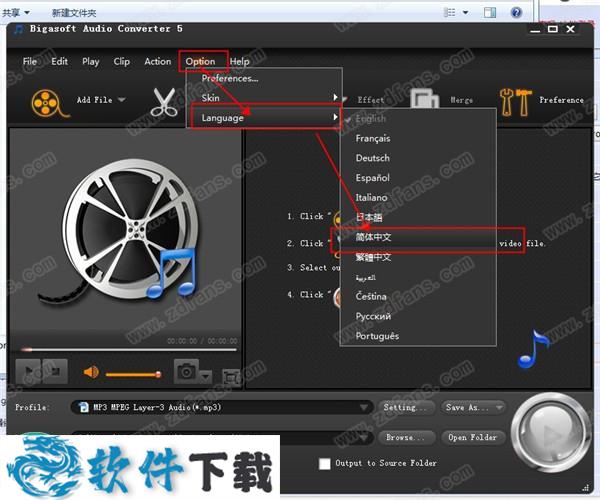Click the playback progress bar
Viewport: 600px width, 500px height.
(x=129, y=349)
